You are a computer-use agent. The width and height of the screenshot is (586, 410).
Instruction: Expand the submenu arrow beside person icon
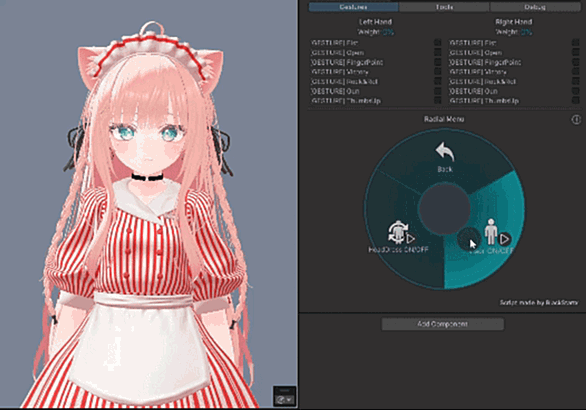[505, 238]
